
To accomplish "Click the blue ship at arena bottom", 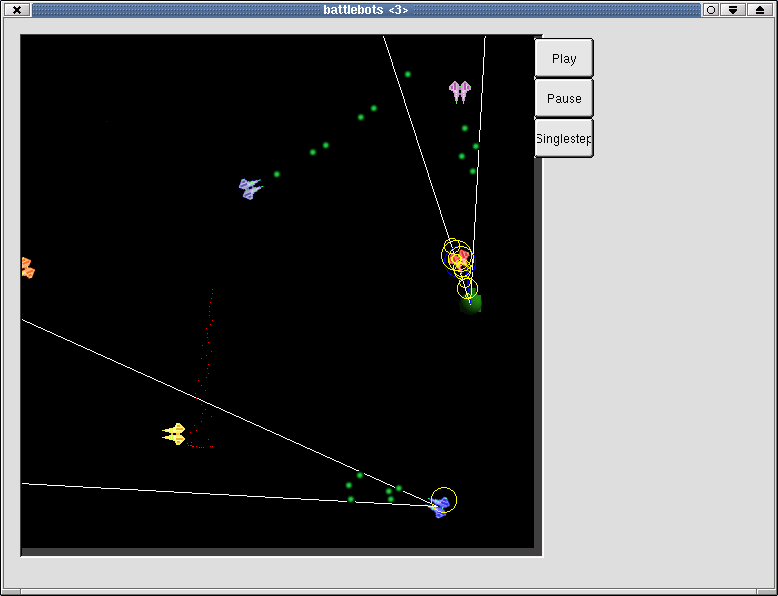I will (440, 508).
